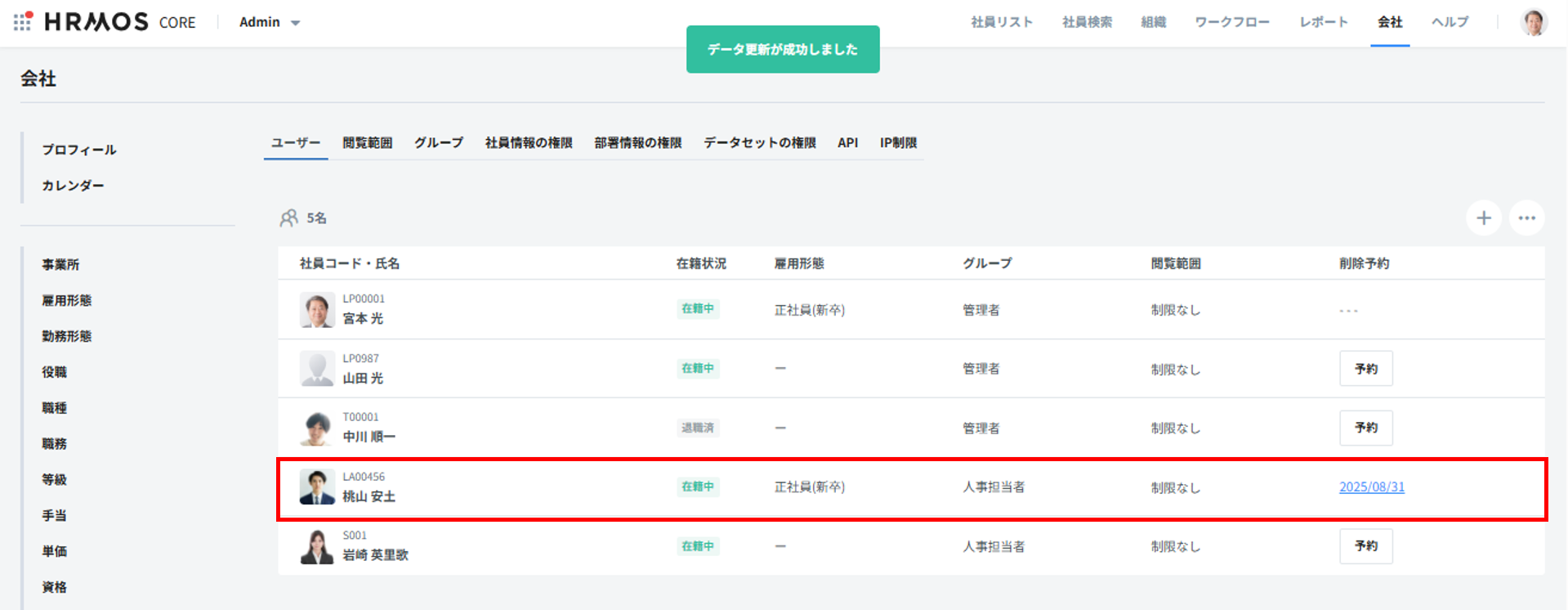This screenshot has width=1568, height=610.
Task: Open the 2025/08/31 deletion date link
Action: pos(1371,487)
